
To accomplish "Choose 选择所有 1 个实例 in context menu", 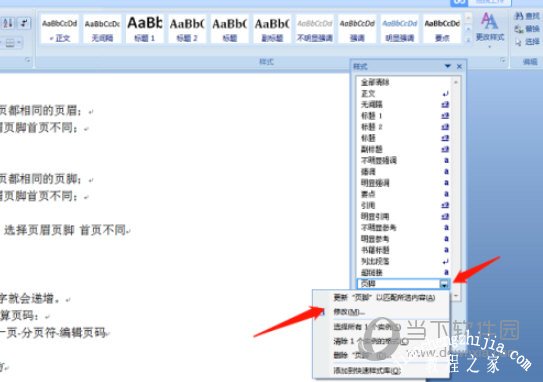I will [x=381, y=327].
